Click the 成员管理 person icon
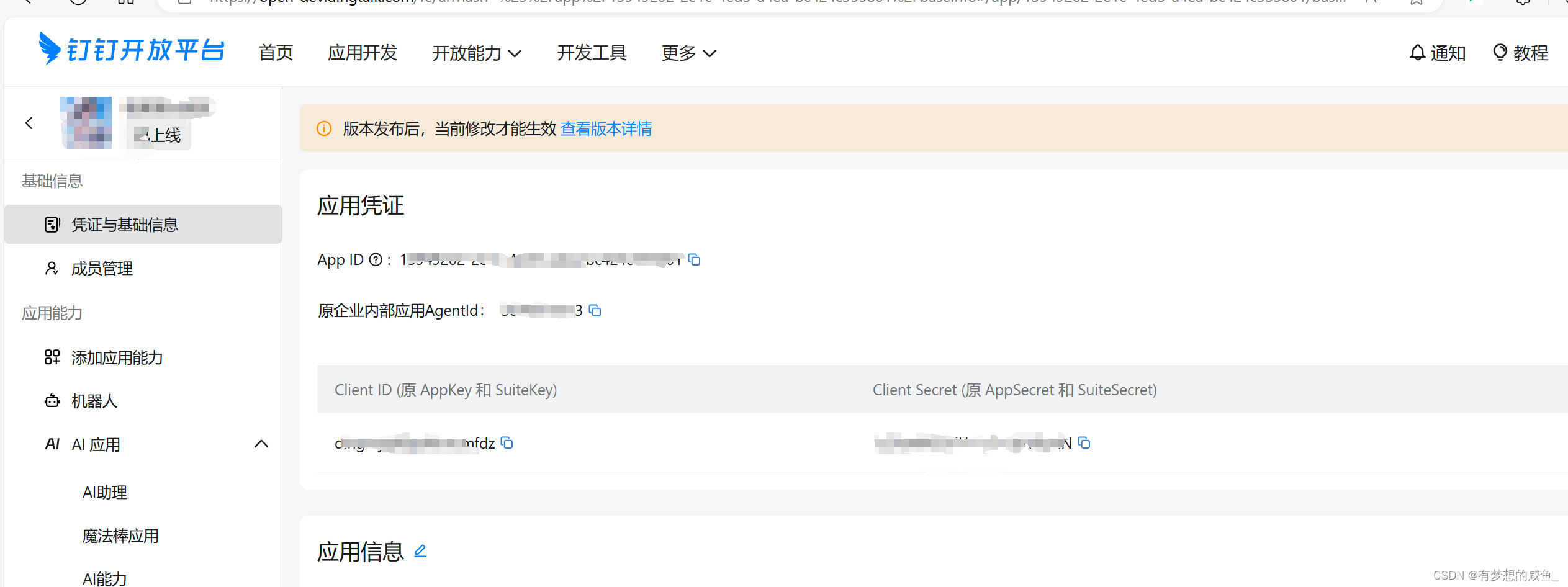The image size is (1568, 587). [x=52, y=268]
